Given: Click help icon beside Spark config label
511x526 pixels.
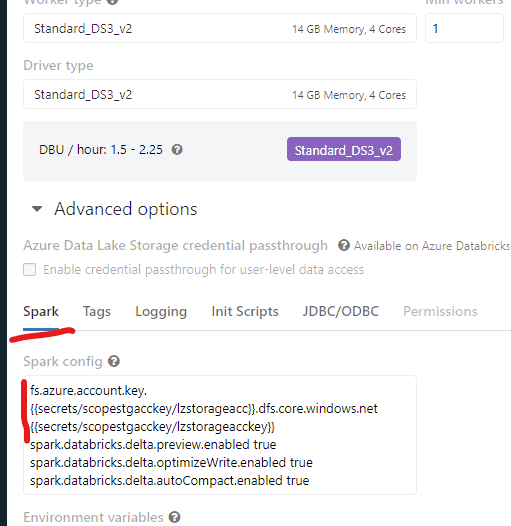Looking at the screenshot, I should click(x=114, y=361).
